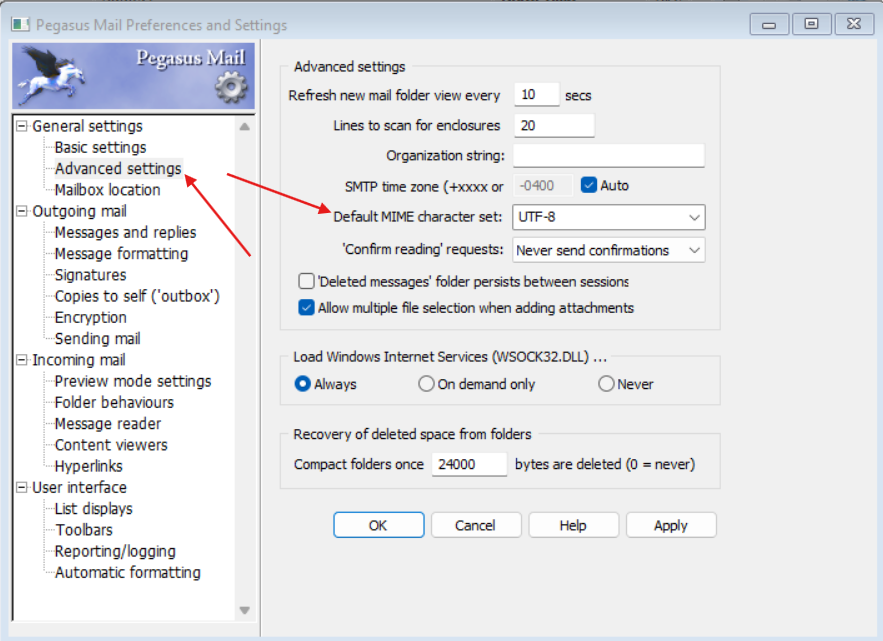Open the Signatures settings page
The image size is (883, 641).
90,275
